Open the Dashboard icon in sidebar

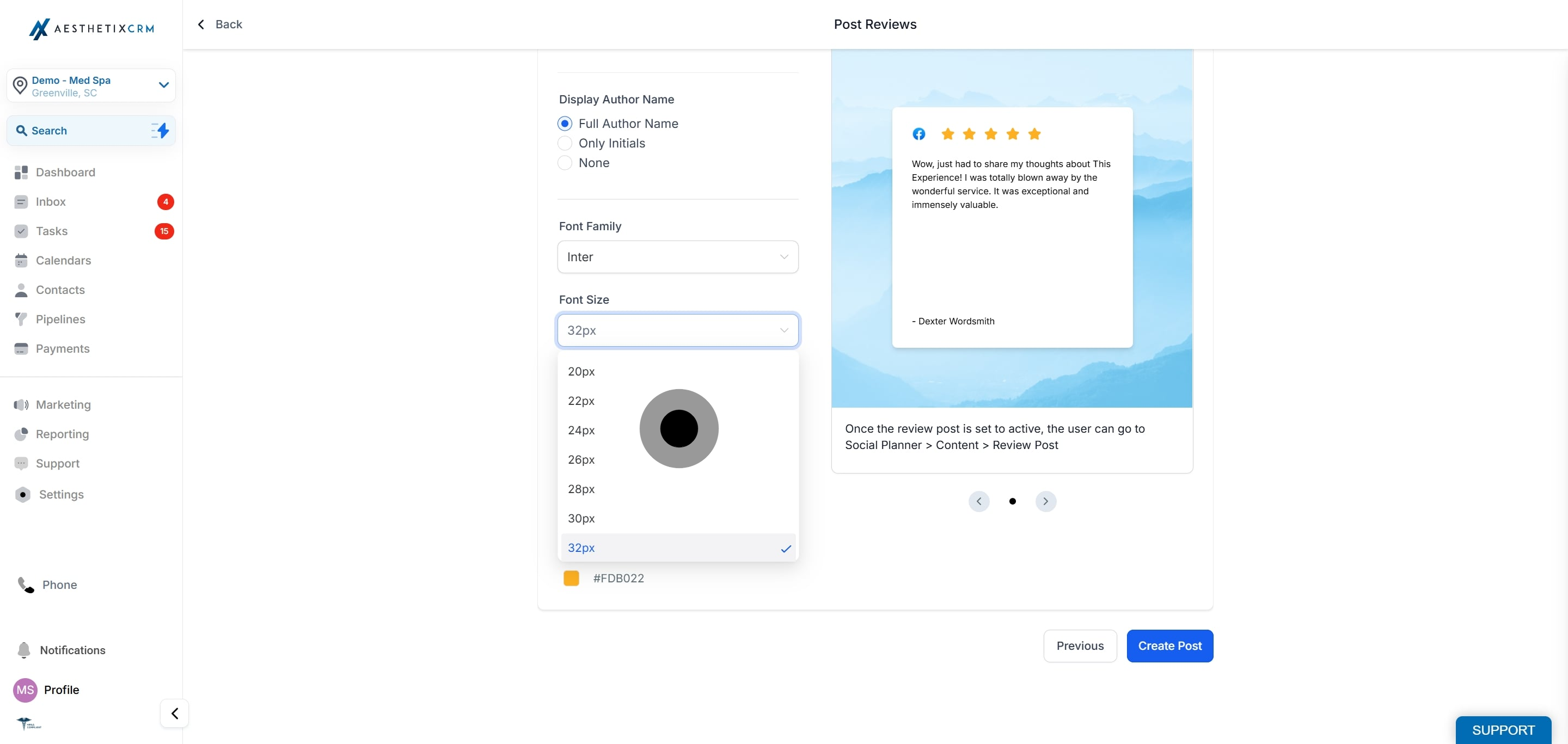click(x=21, y=172)
